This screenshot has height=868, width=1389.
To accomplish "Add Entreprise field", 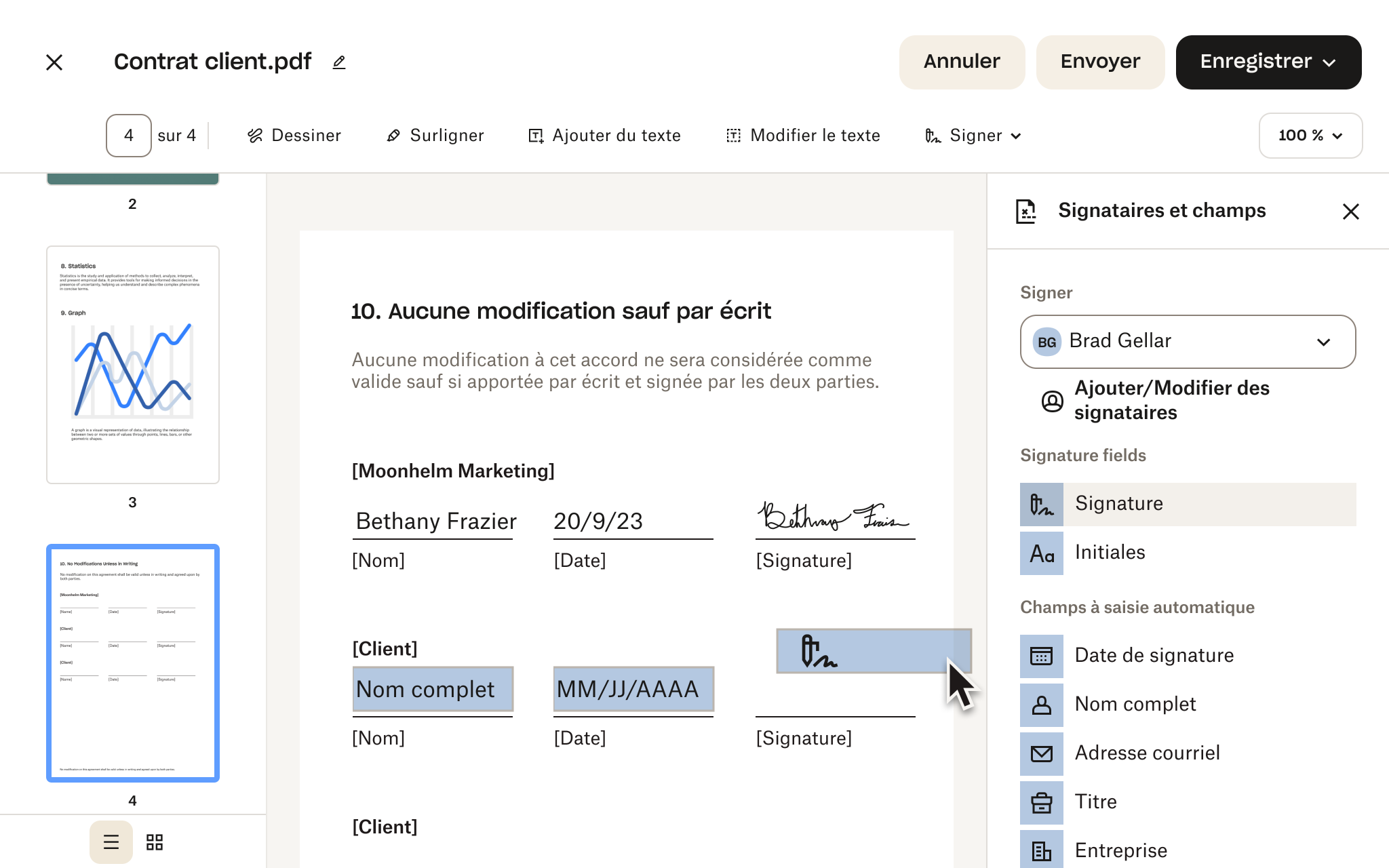I will 1188,849.
